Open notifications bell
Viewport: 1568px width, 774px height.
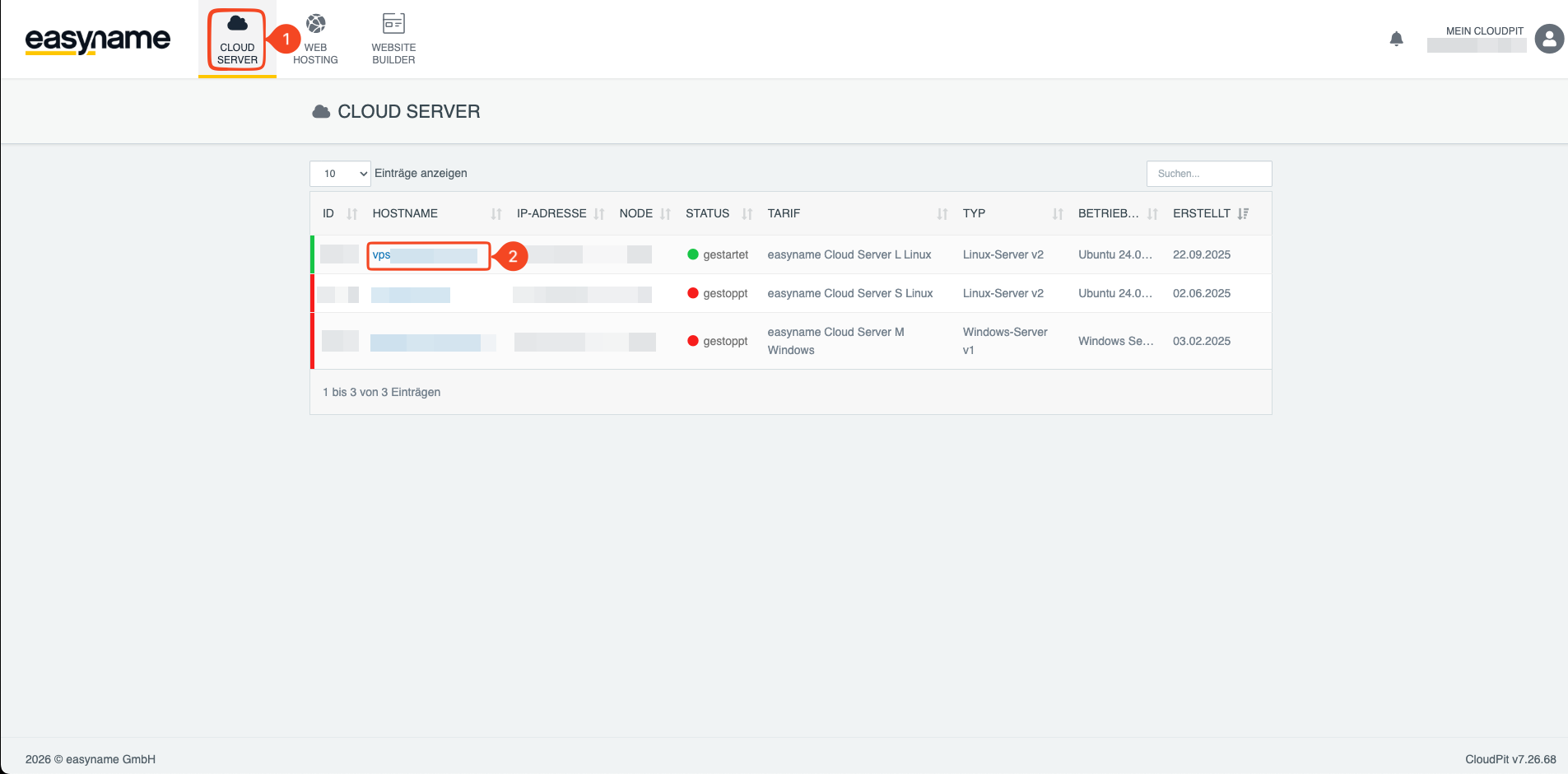tap(1396, 39)
